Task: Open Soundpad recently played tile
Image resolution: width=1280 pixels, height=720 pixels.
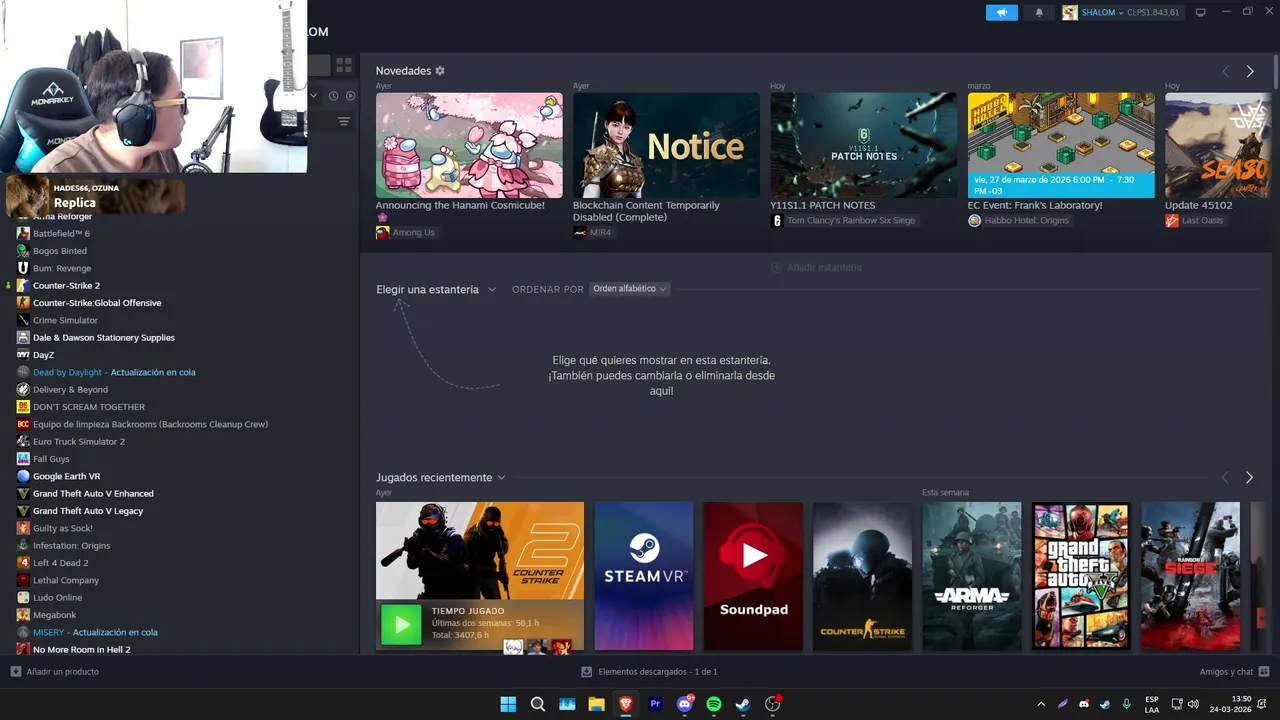Action: [753, 576]
